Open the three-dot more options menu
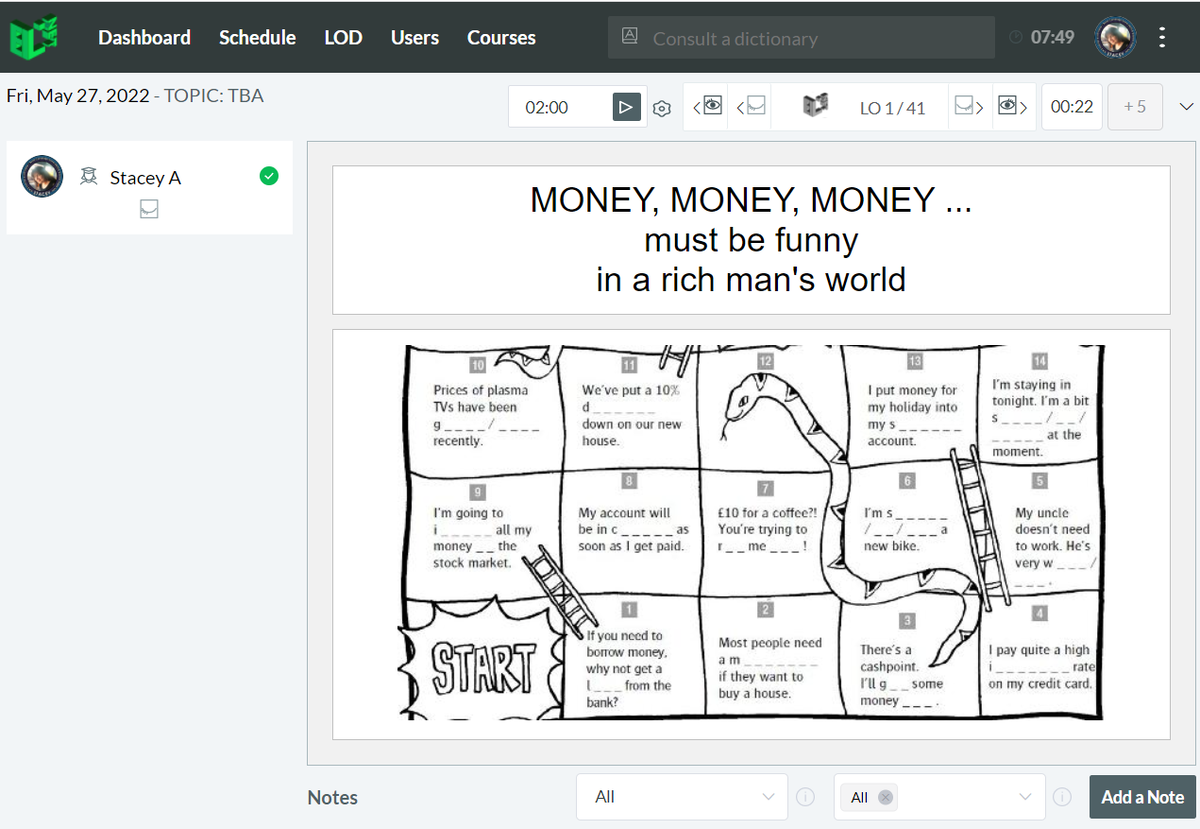Image resolution: width=1200 pixels, height=829 pixels. pyautogui.click(x=1161, y=37)
